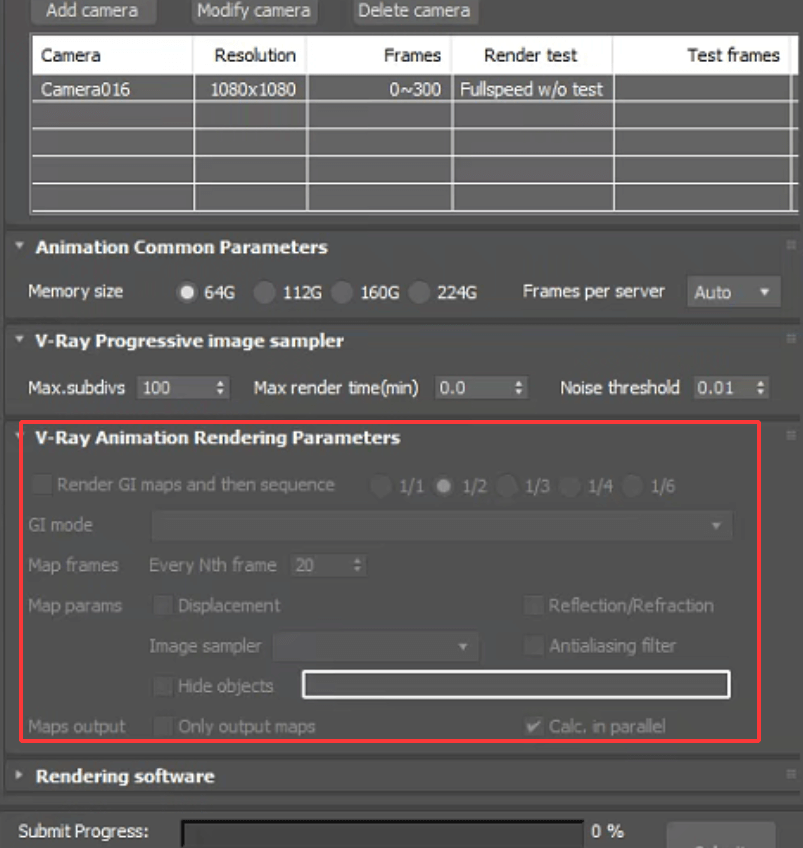803x848 pixels.
Task: Click the Add camera button
Action: pyautogui.click(x=92, y=11)
